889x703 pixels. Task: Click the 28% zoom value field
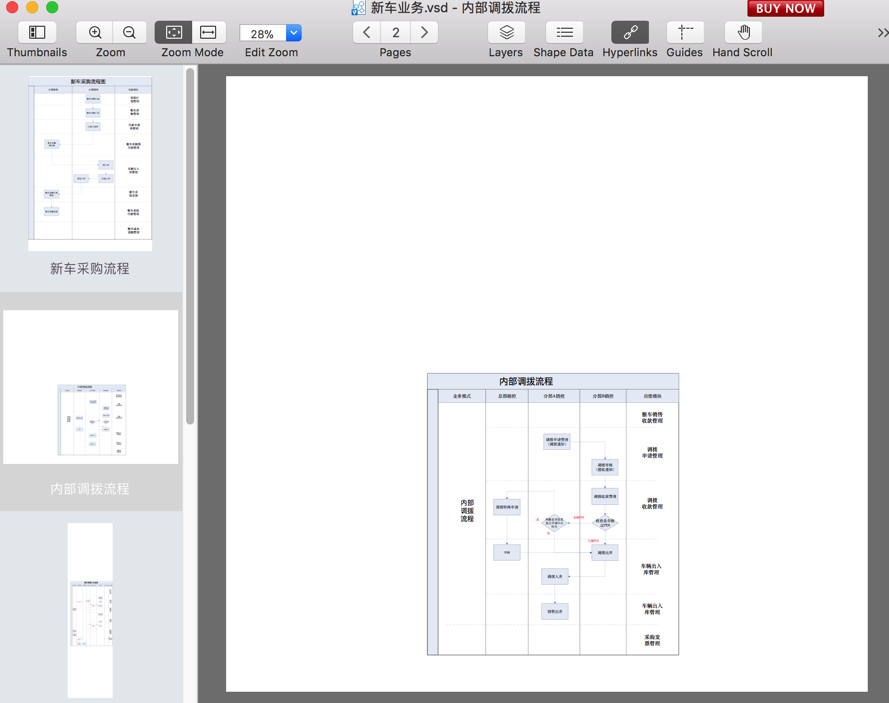click(263, 33)
